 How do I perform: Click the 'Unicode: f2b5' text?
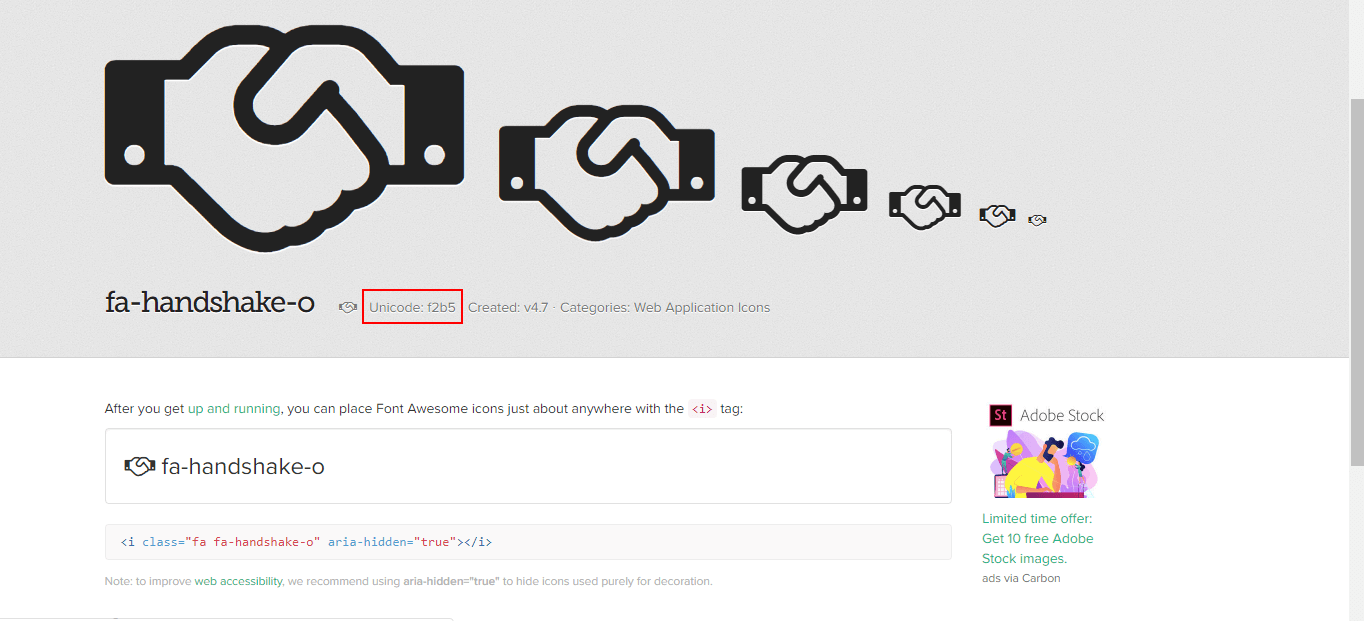click(x=412, y=308)
